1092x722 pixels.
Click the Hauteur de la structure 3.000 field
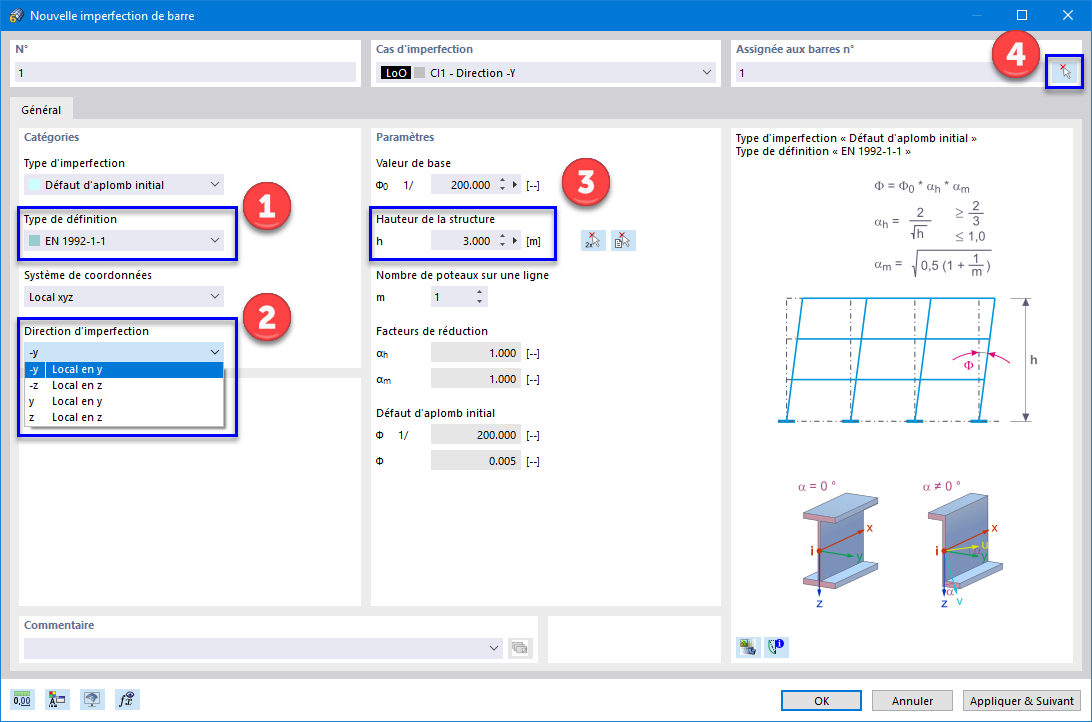[x=464, y=241]
